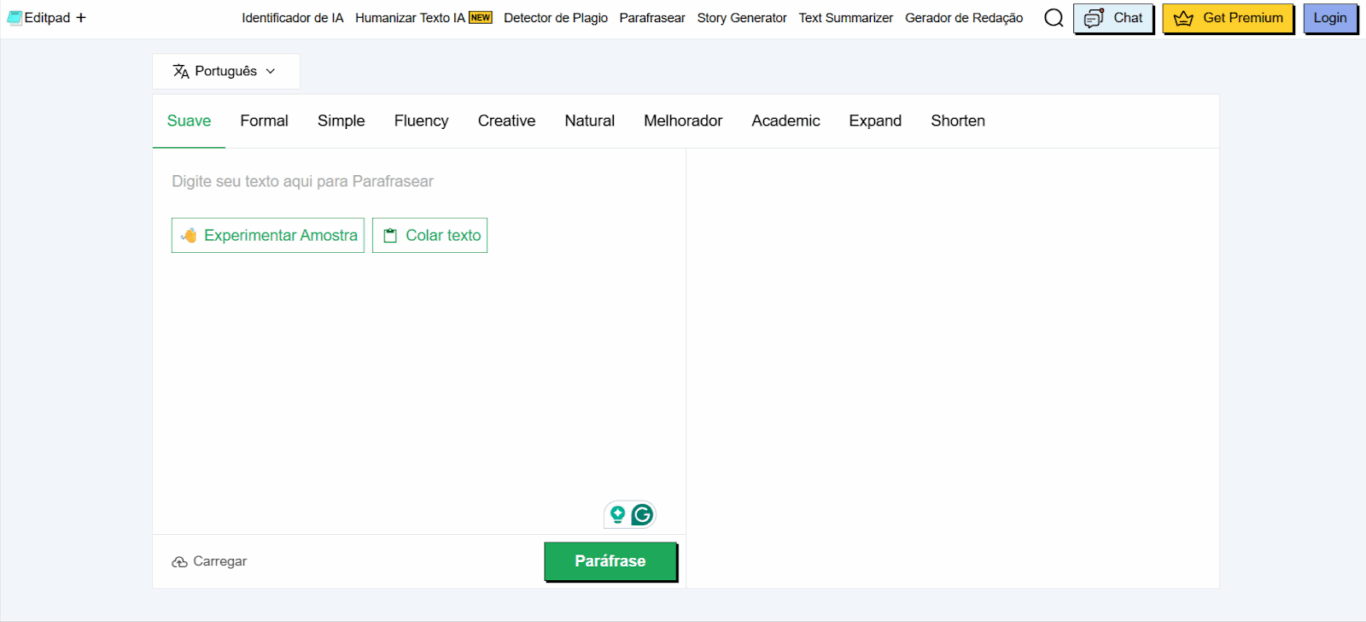Image resolution: width=1366 pixels, height=622 pixels.
Task: Open the Text Summarizer link
Action: 845,18
